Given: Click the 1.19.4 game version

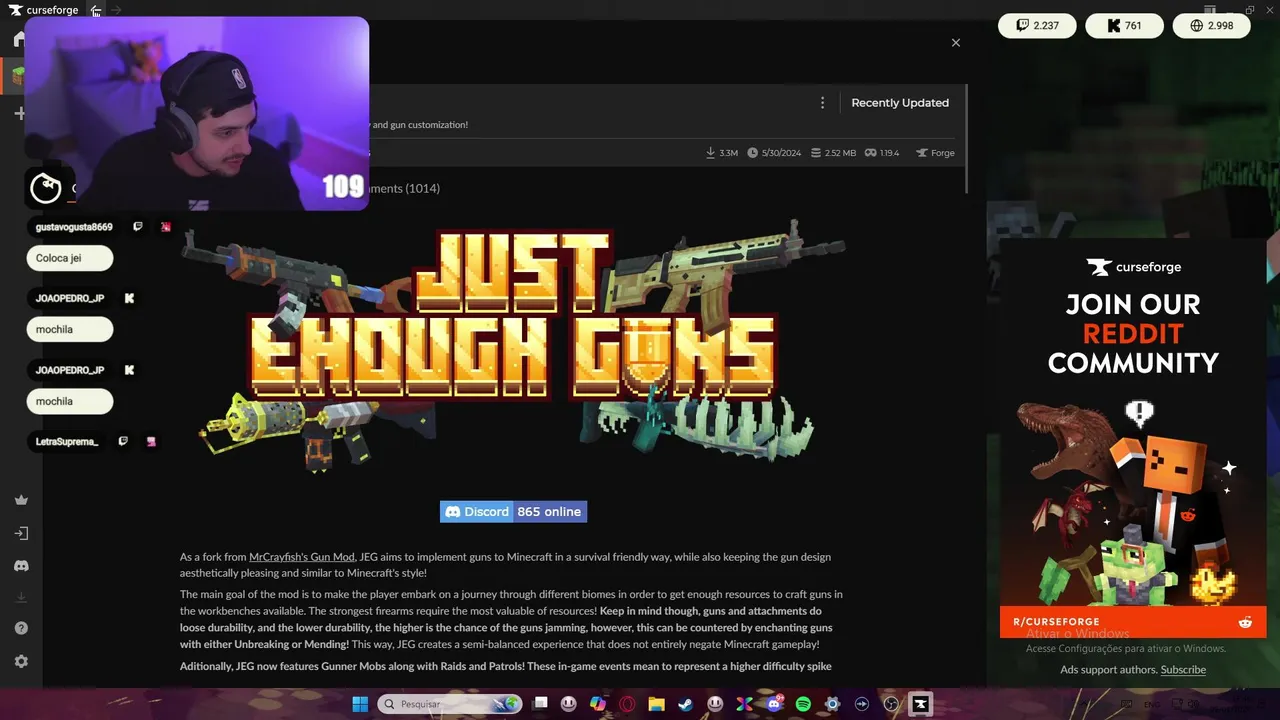Looking at the screenshot, I should [883, 153].
